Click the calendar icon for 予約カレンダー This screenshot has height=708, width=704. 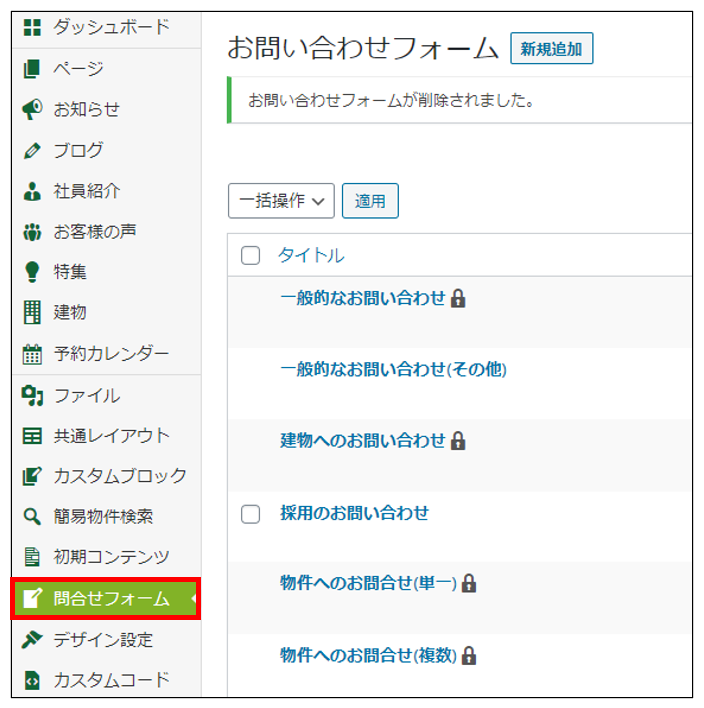[x=32, y=354]
